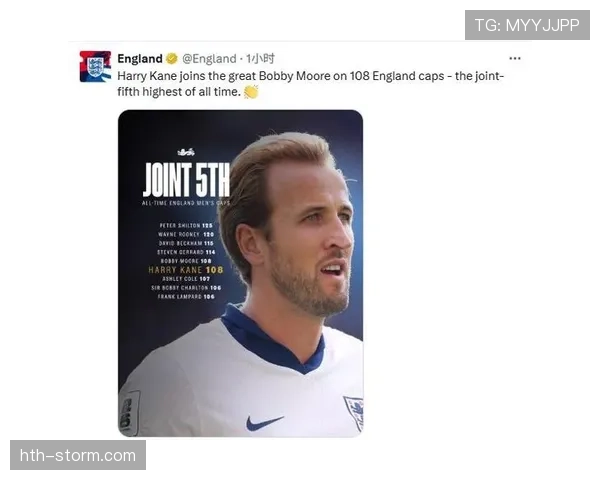Click the hth-storm.com watermark label
Screen dimensions: 600x480
(x=78, y=455)
